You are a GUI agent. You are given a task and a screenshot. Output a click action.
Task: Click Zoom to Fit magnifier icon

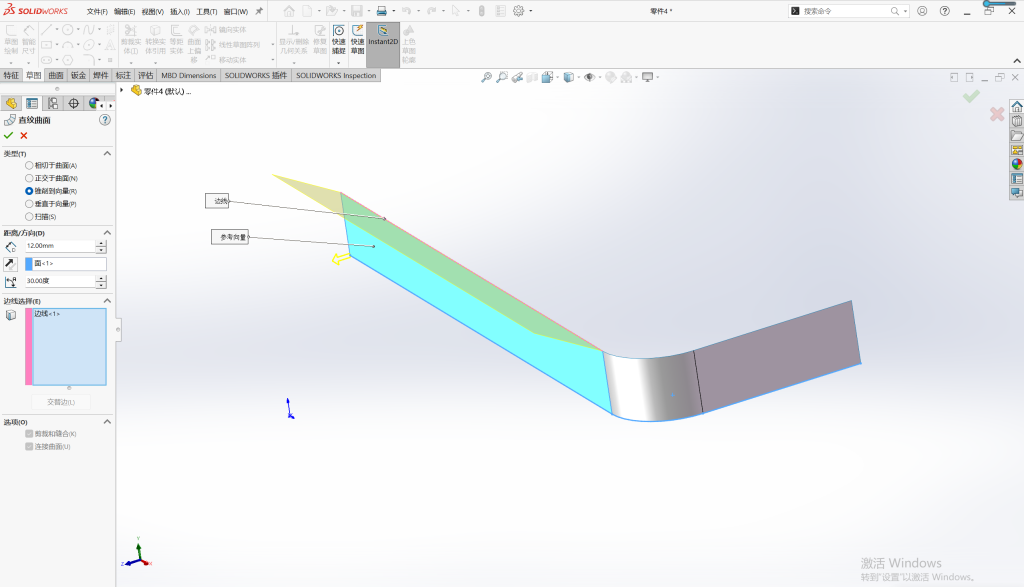487,77
